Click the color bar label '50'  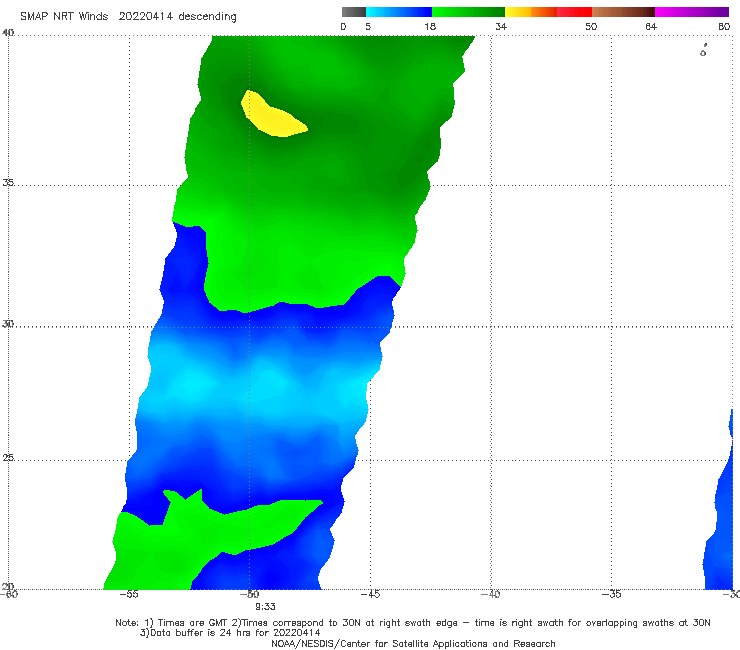(x=591, y=27)
